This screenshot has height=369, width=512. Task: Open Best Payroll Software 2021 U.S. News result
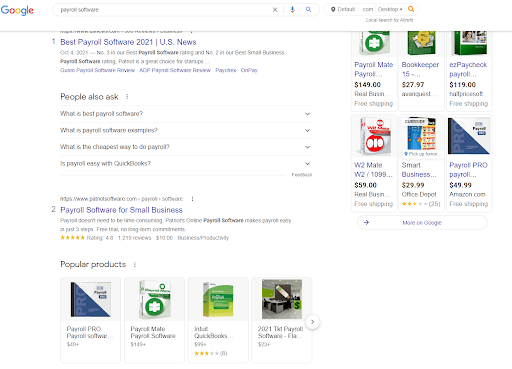[x=128, y=42]
